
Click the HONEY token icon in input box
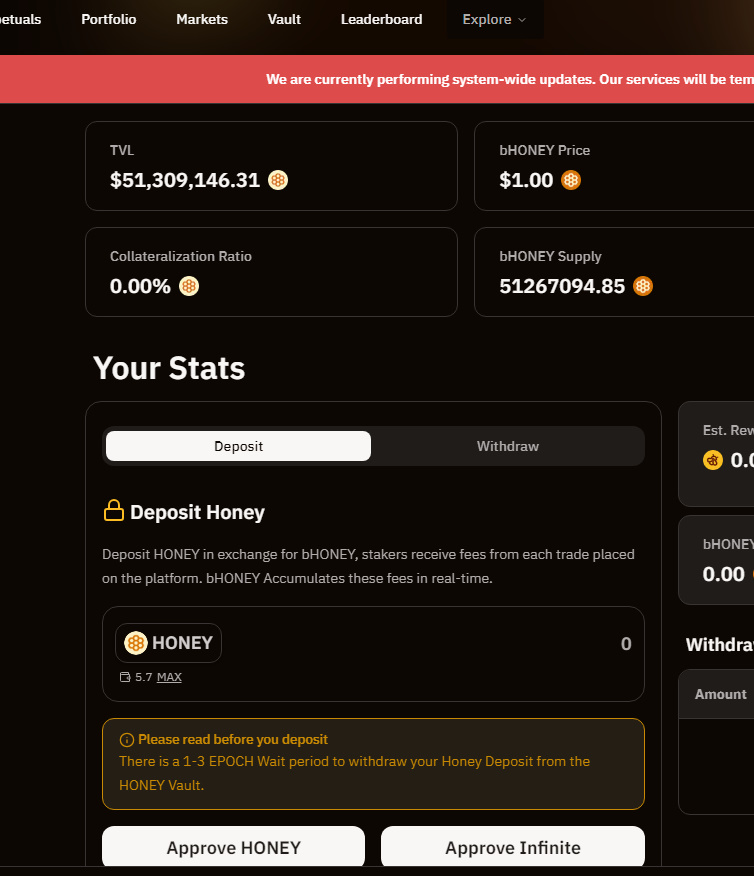pos(136,643)
